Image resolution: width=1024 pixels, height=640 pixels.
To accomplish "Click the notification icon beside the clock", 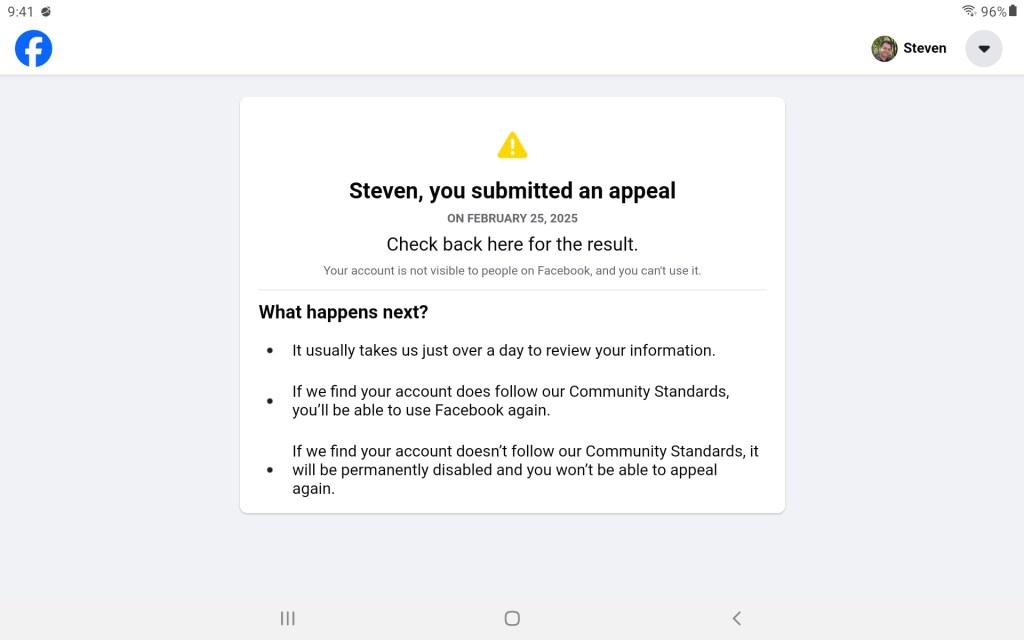I will coord(46,12).
